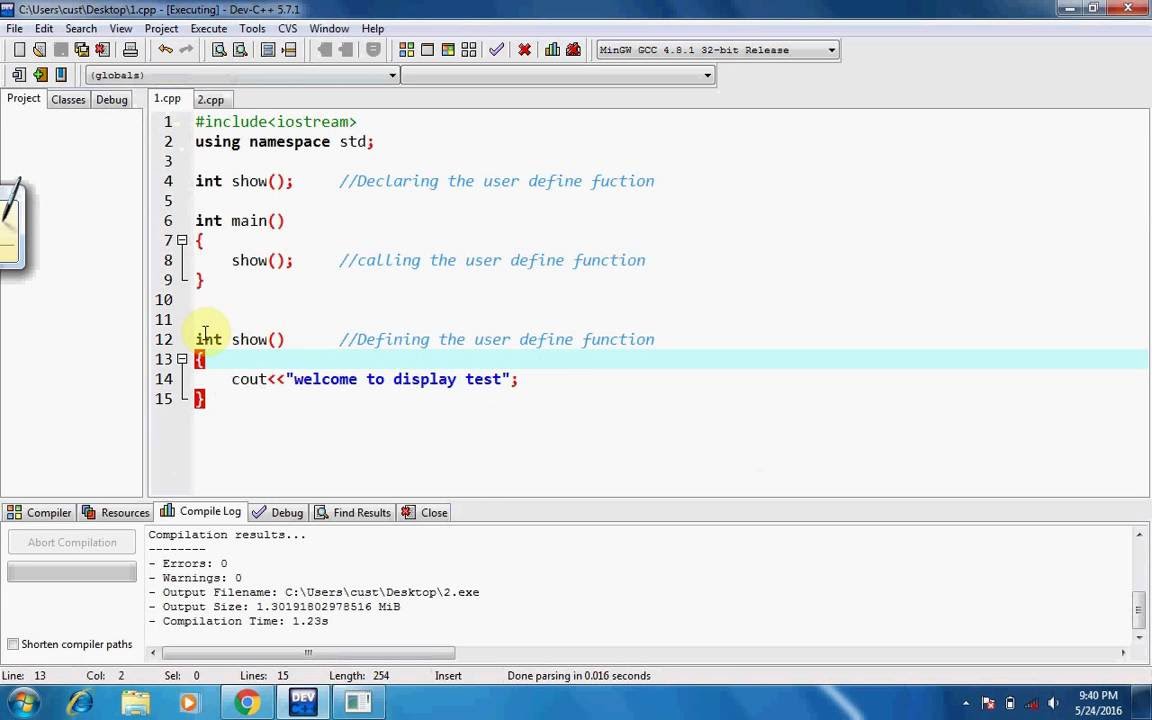Open the Project menu
This screenshot has width=1152, height=720.
click(162, 29)
